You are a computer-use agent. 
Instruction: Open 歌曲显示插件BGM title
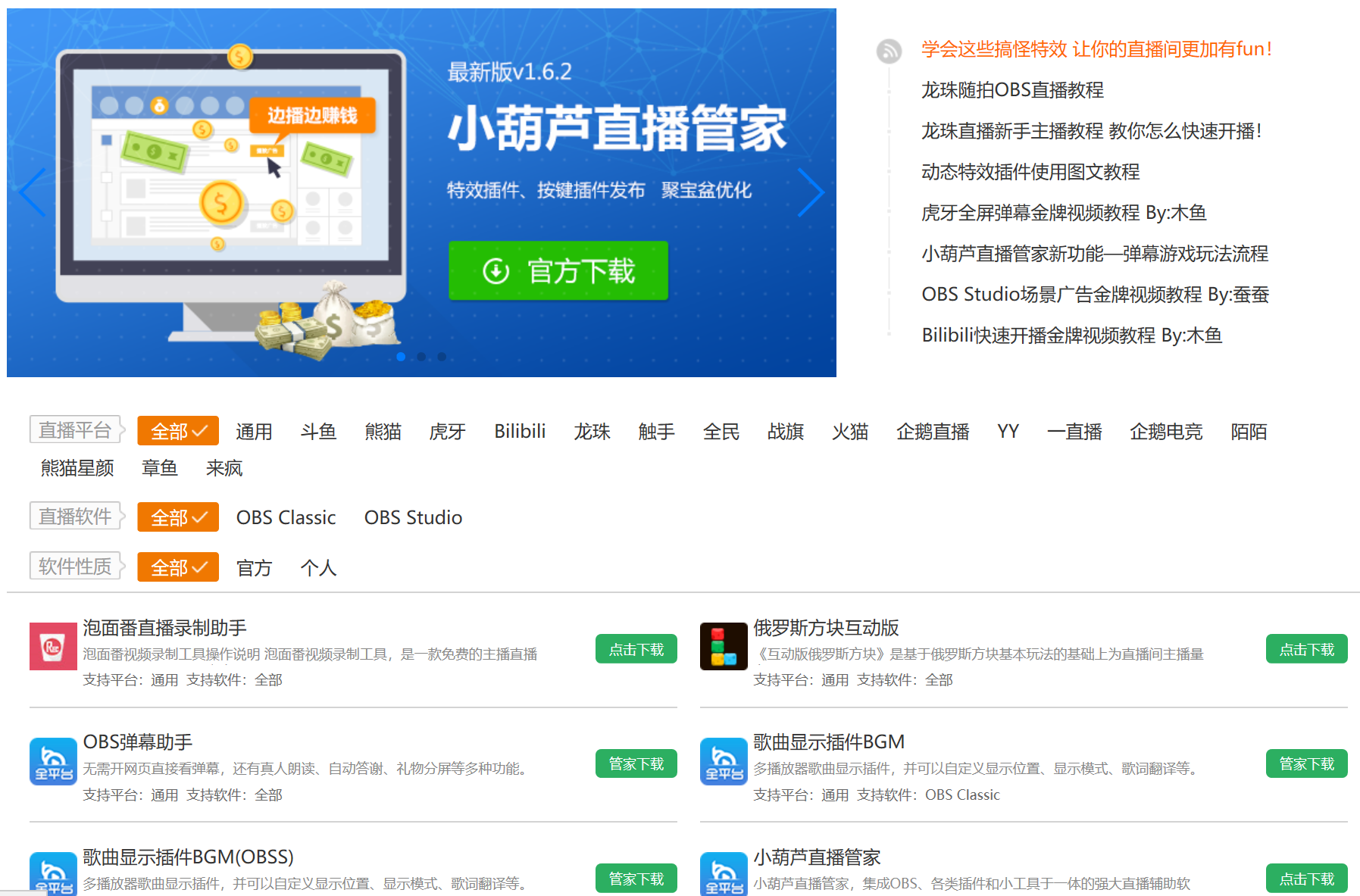tap(829, 742)
